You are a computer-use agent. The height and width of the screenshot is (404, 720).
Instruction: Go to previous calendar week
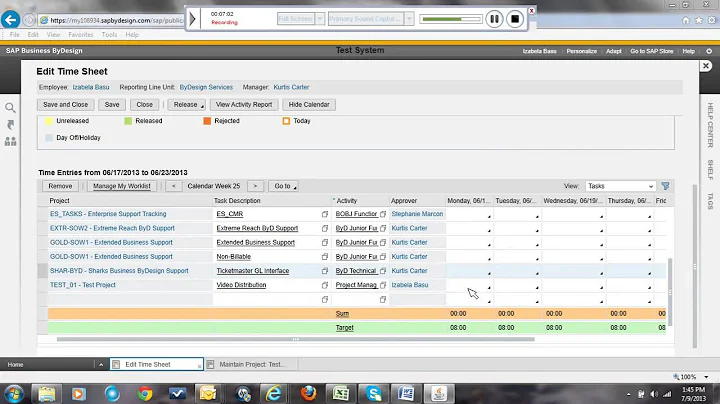[x=174, y=186]
